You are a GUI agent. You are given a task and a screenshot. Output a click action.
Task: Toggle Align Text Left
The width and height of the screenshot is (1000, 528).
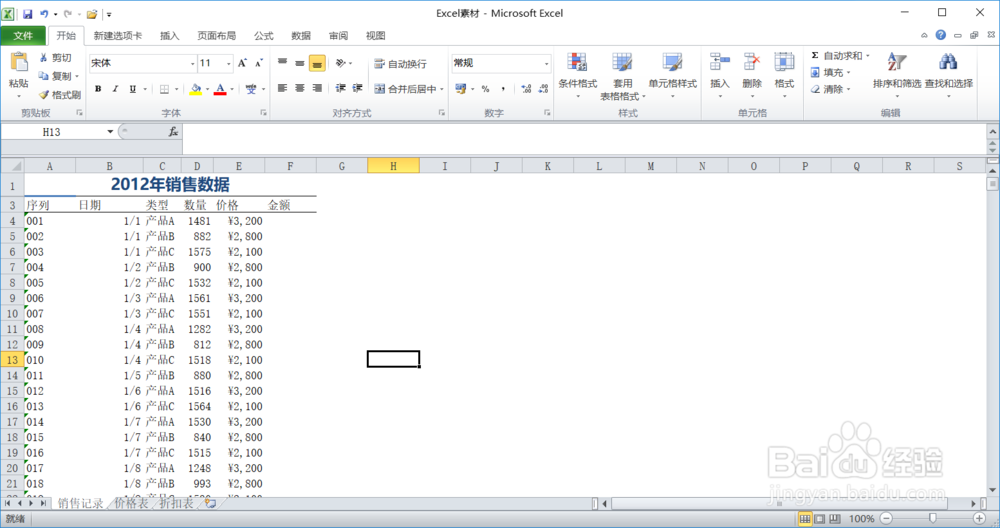coord(283,88)
